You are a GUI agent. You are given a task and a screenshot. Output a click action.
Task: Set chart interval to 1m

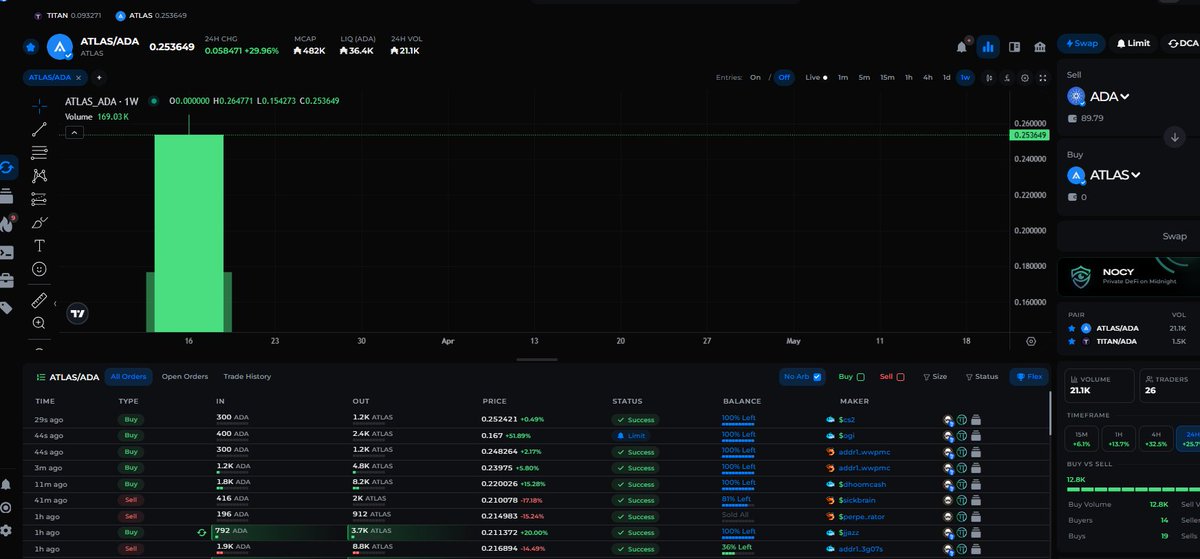843,77
